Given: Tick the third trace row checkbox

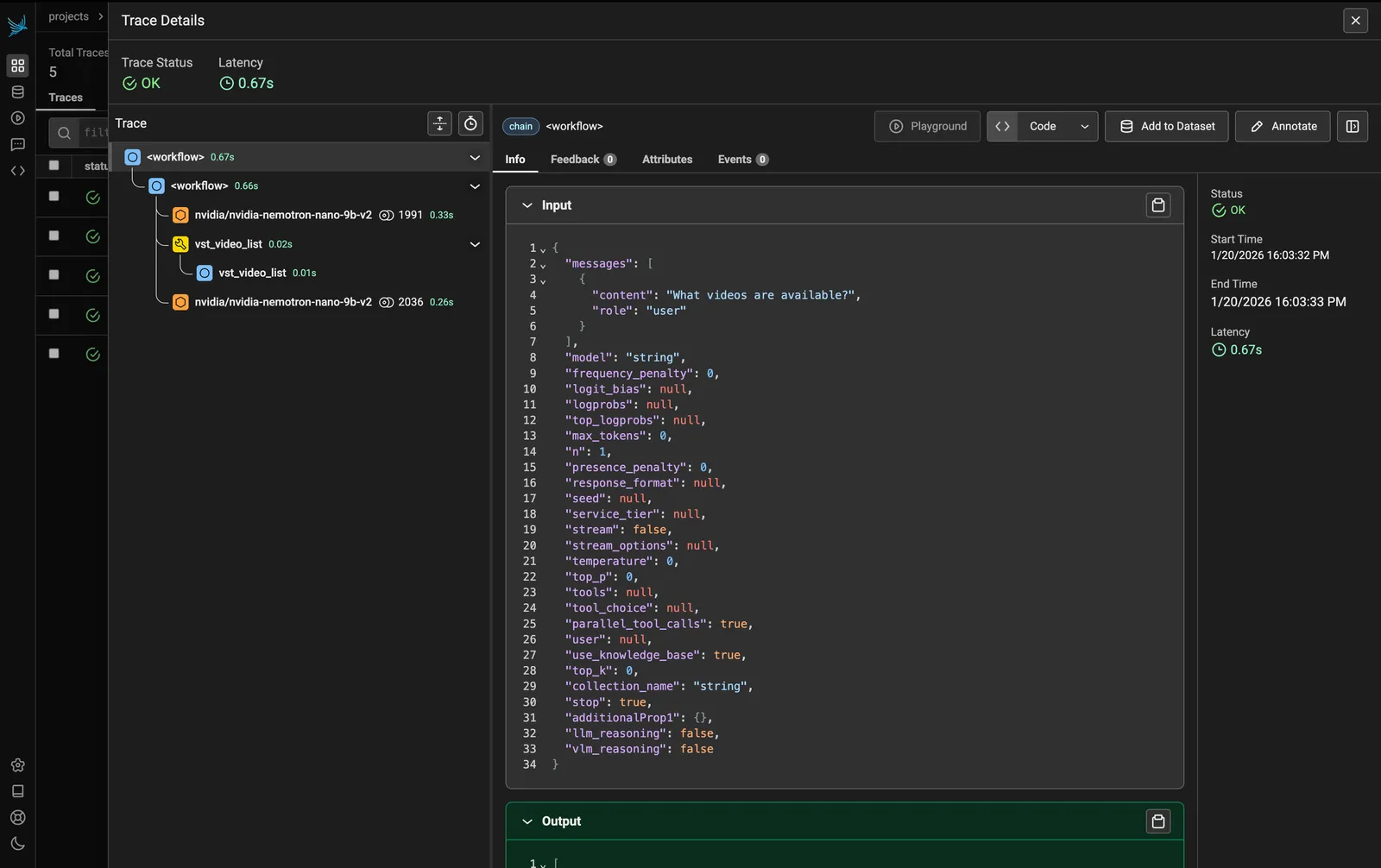Looking at the screenshot, I should pyautogui.click(x=54, y=275).
